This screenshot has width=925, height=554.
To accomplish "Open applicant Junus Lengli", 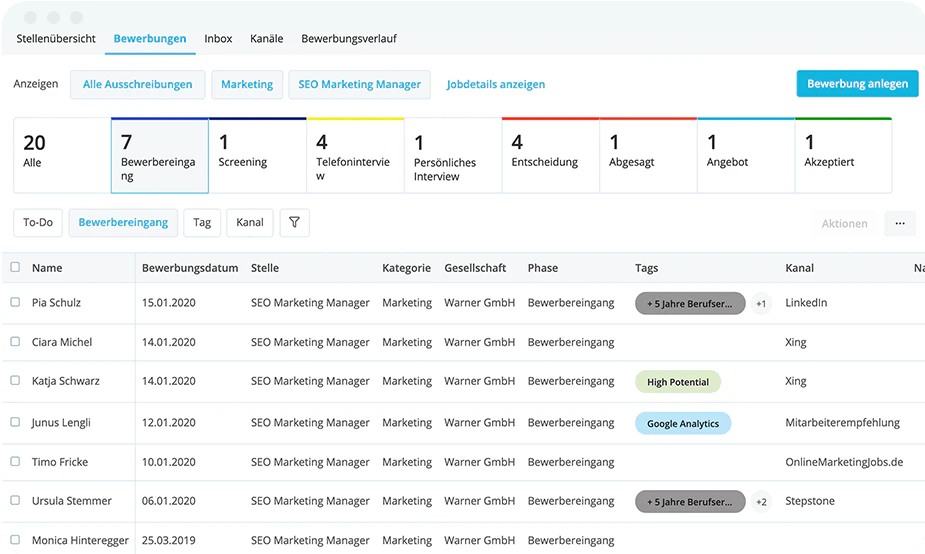I will [61, 422].
